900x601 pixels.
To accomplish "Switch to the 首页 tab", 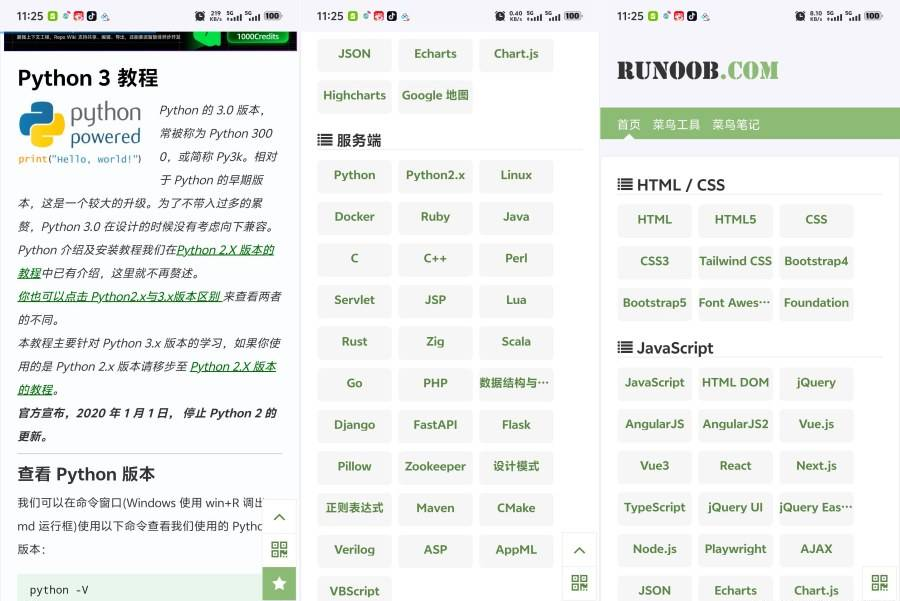I will (629, 125).
